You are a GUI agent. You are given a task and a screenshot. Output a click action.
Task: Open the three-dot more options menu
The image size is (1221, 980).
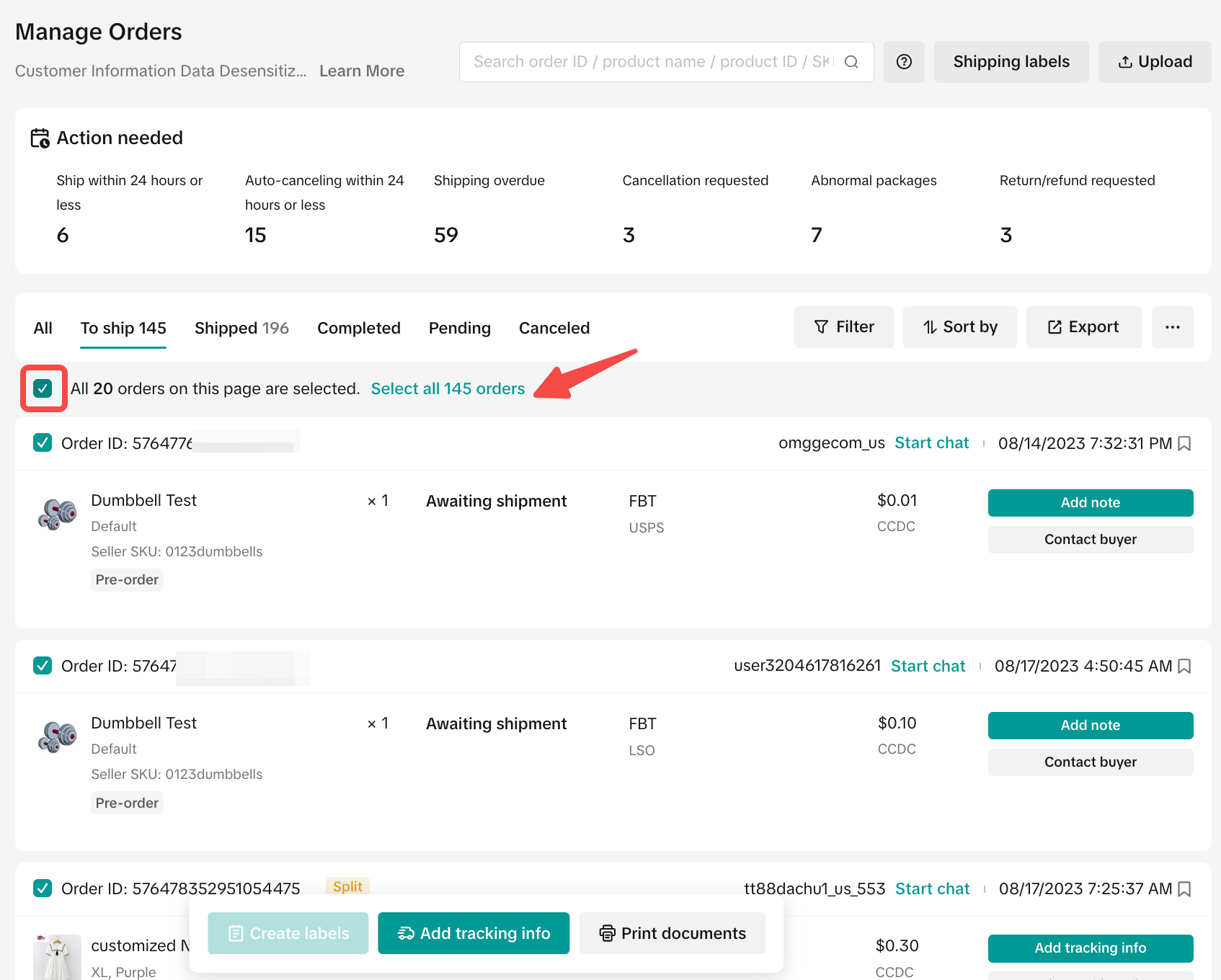tap(1172, 327)
